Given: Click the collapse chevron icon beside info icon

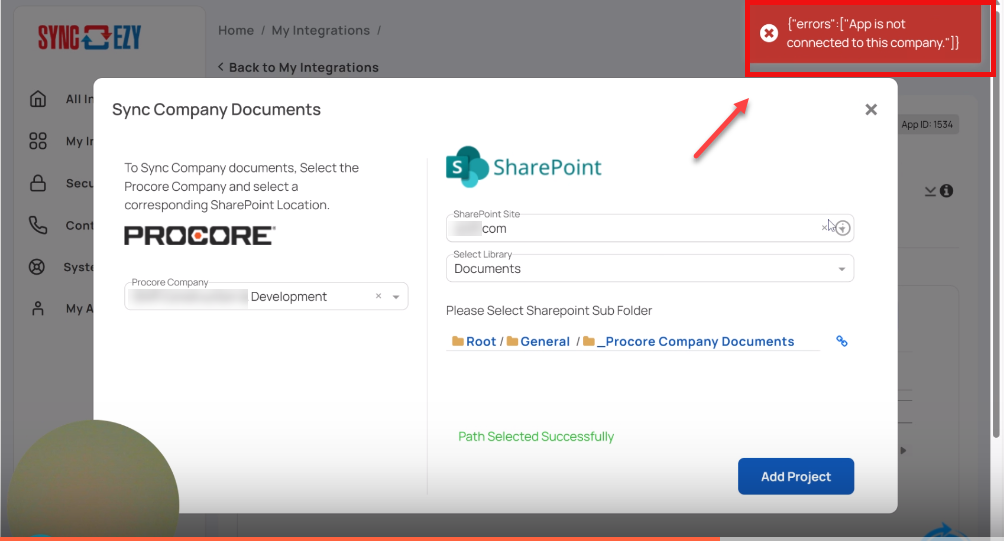Looking at the screenshot, I should click(x=930, y=191).
